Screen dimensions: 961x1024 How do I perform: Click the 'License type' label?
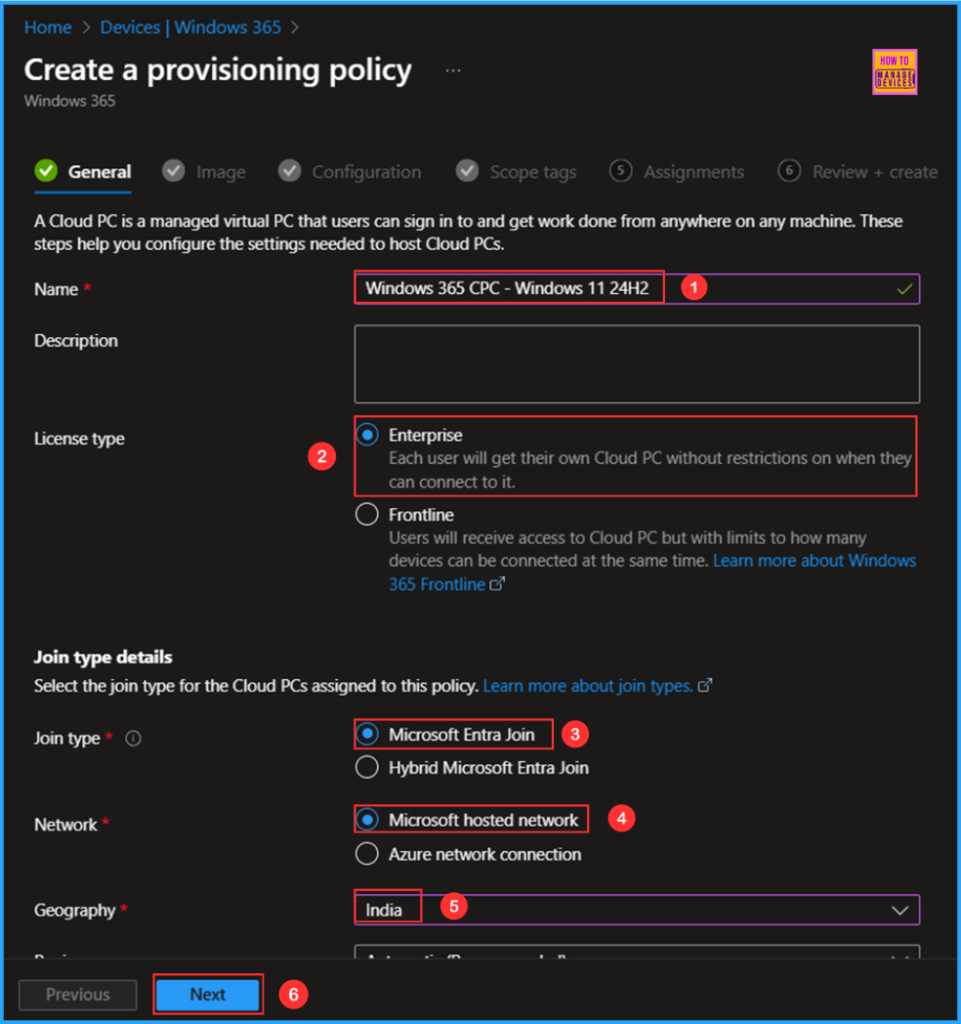(x=79, y=438)
